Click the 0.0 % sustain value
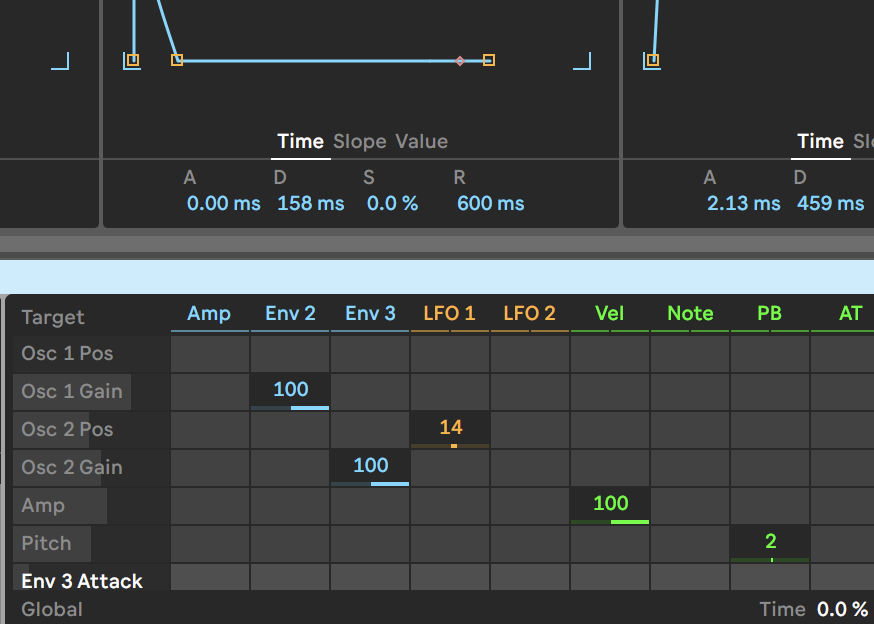This screenshot has width=874, height=624. tap(392, 203)
